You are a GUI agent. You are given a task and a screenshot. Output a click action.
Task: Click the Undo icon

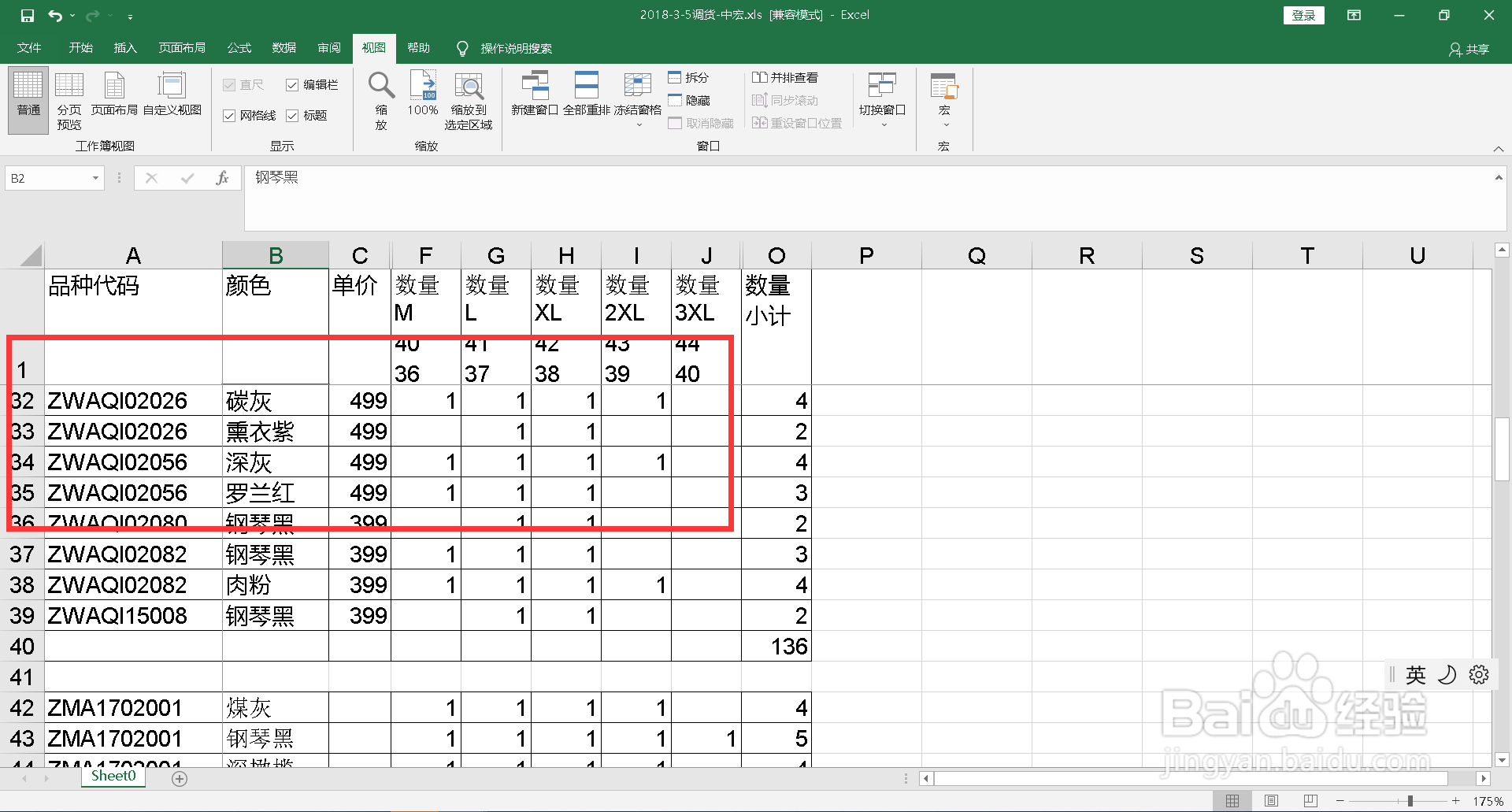click(54, 15)
